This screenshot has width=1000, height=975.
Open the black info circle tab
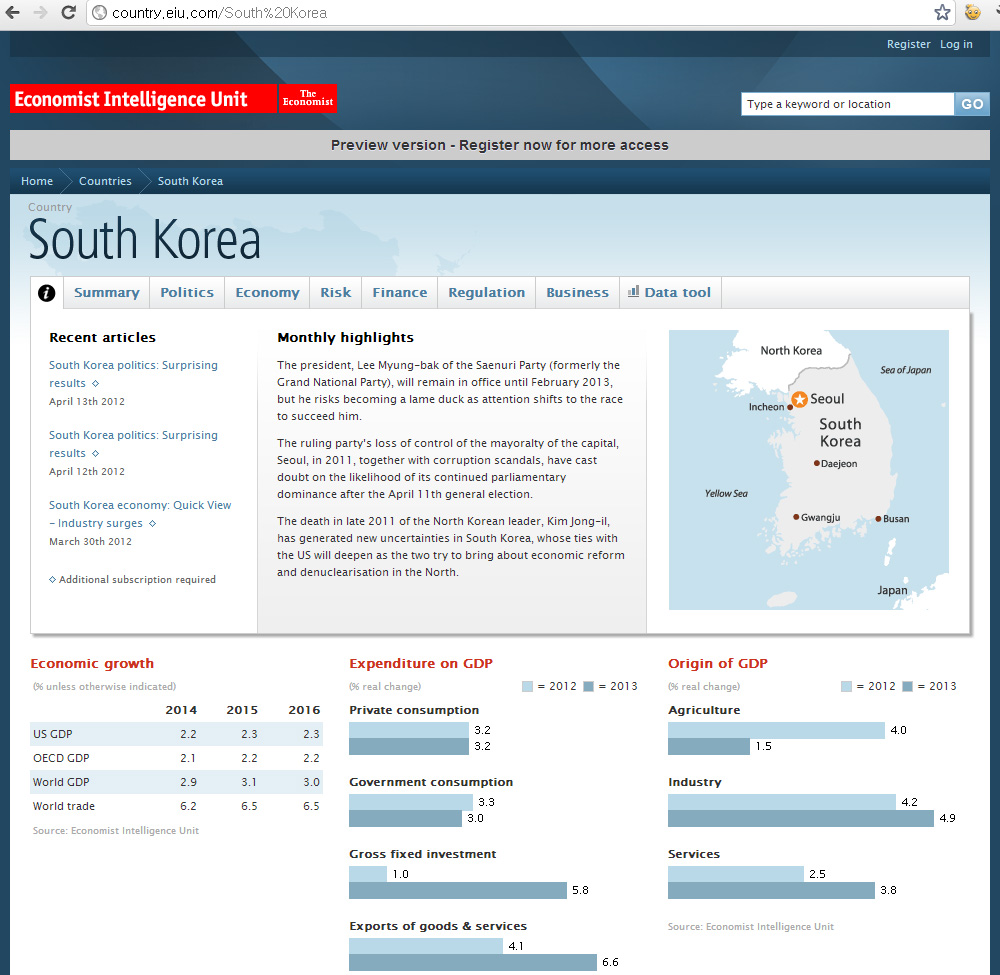(x=47, y=293)
